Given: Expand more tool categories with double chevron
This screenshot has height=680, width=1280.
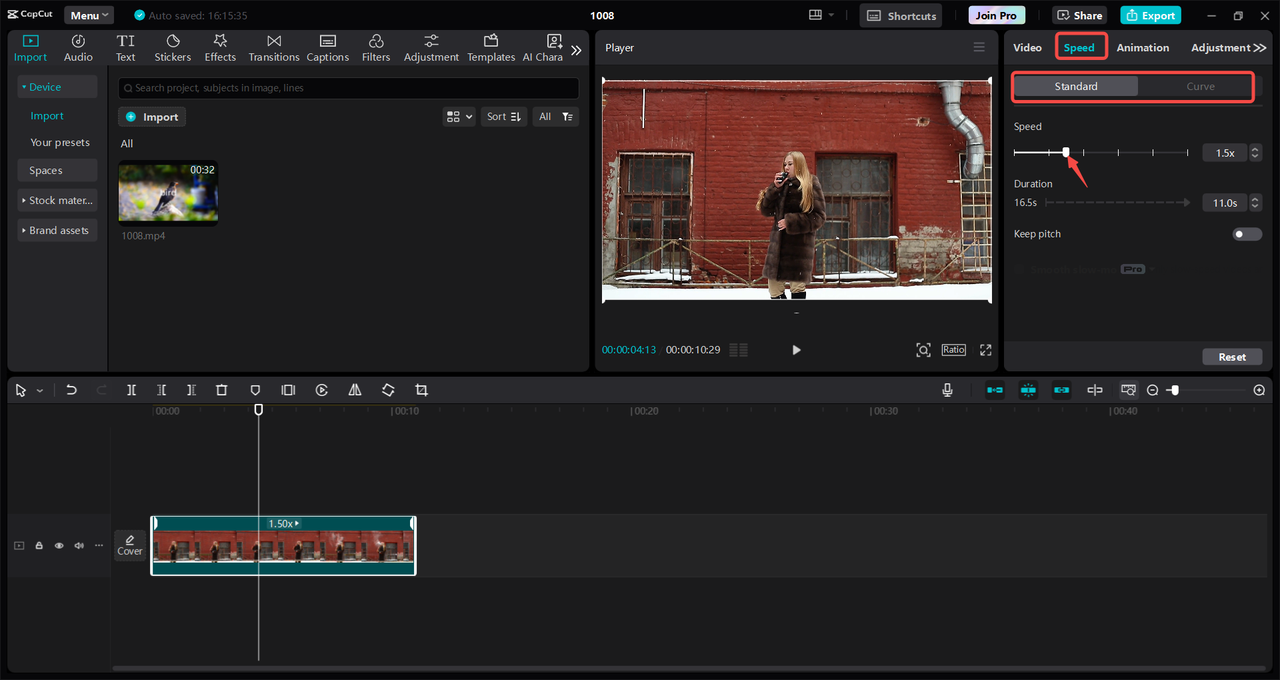Looking at the screenshot, I should click(576, 49).
